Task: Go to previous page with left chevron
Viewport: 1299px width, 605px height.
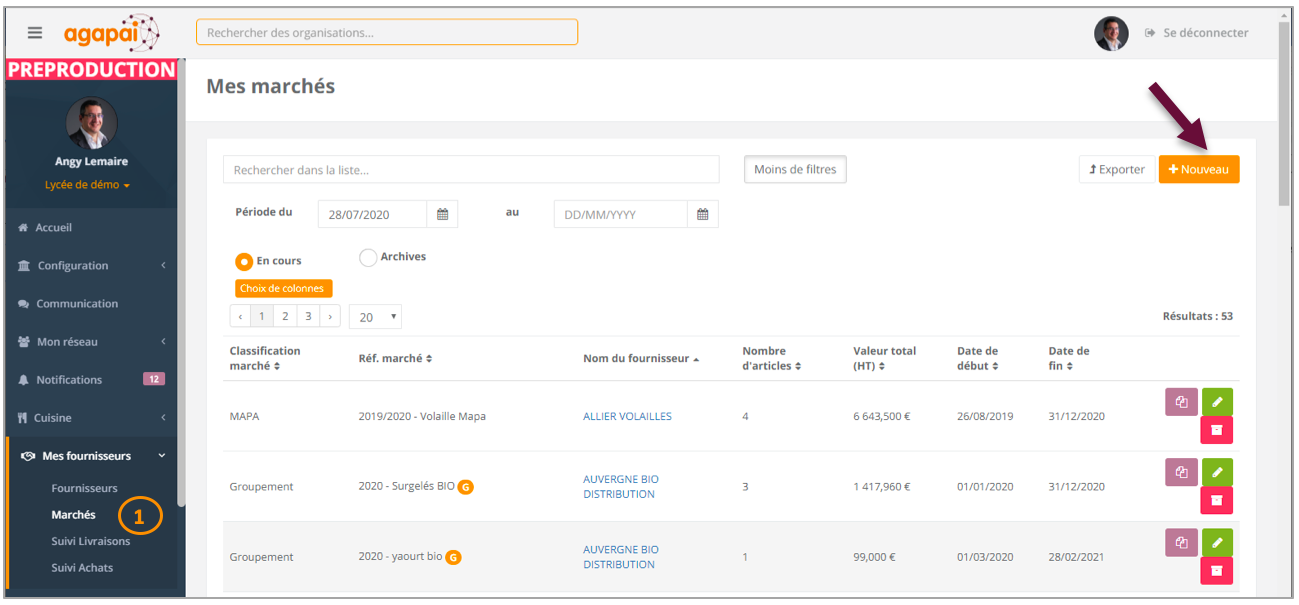Action: click(x=240, y=317)
